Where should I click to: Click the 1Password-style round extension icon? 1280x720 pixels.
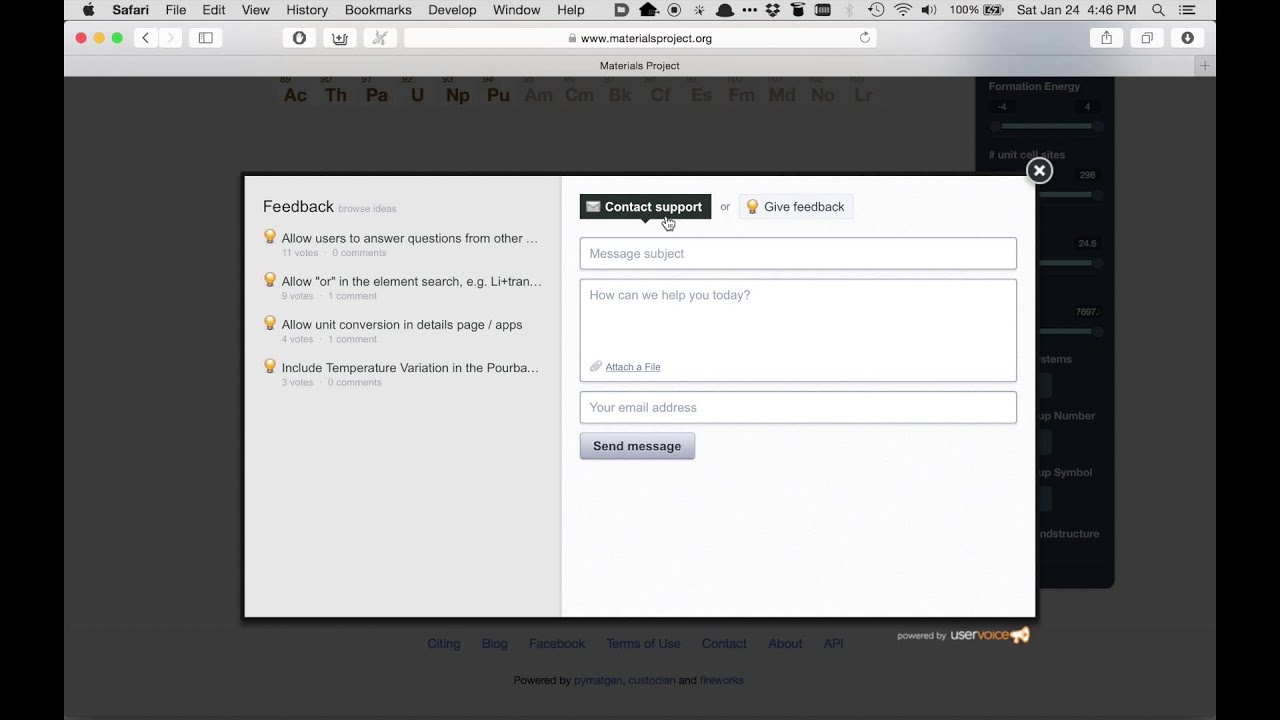point(299,38)
